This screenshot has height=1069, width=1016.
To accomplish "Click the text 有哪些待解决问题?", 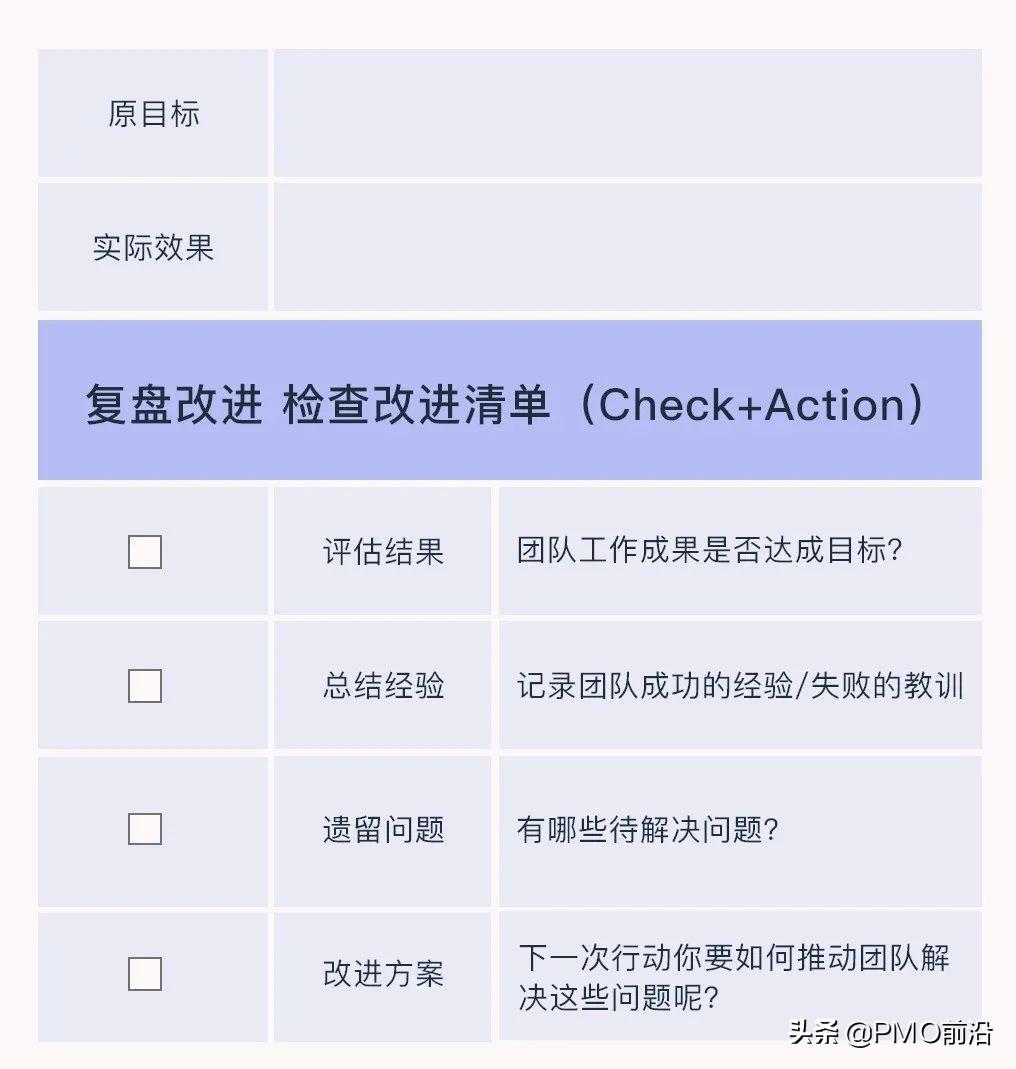I will (647, 830).
